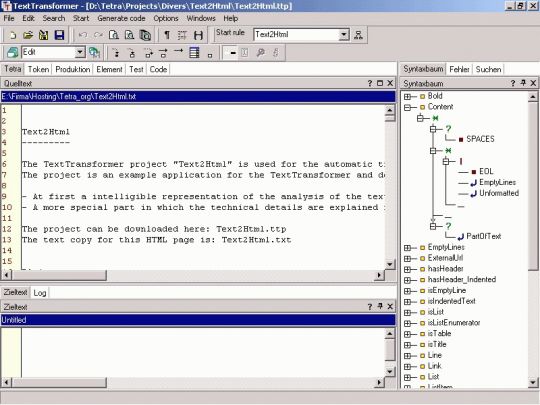Open the Generate code menu

[x=121, y=18]
